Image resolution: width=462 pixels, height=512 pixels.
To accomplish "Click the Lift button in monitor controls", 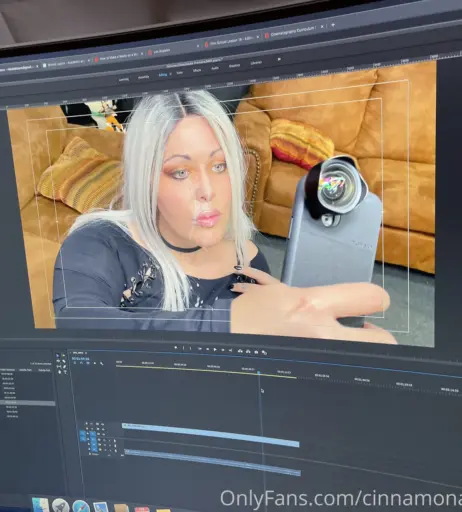I will pyautogui.click(x=240, y=351).
